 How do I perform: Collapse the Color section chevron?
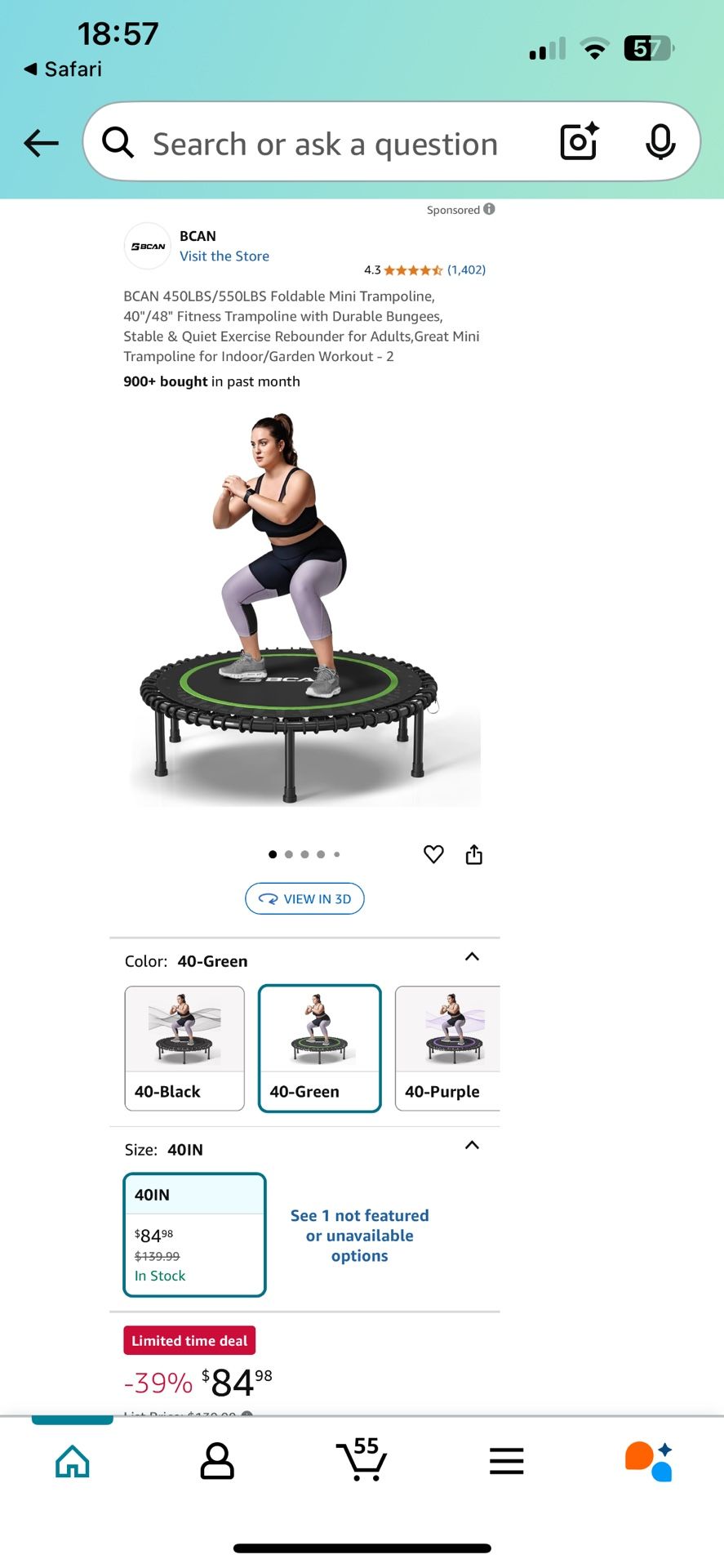click(x=472, y=956)
